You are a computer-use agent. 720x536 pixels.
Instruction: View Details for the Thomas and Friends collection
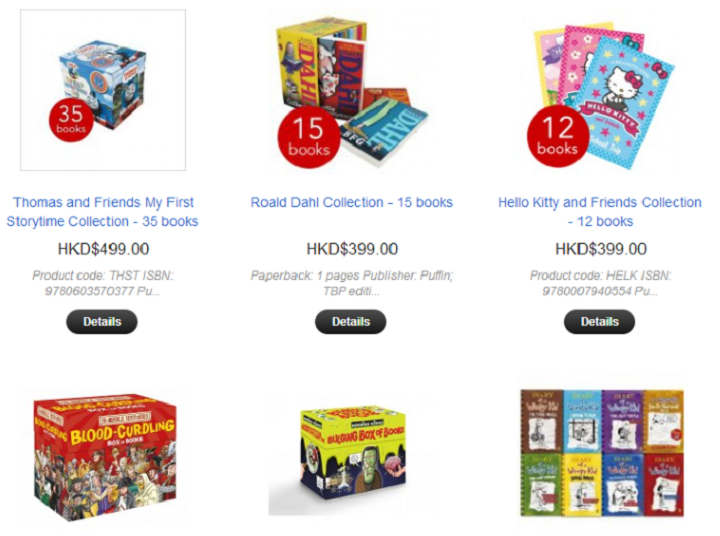pos(102,322)
